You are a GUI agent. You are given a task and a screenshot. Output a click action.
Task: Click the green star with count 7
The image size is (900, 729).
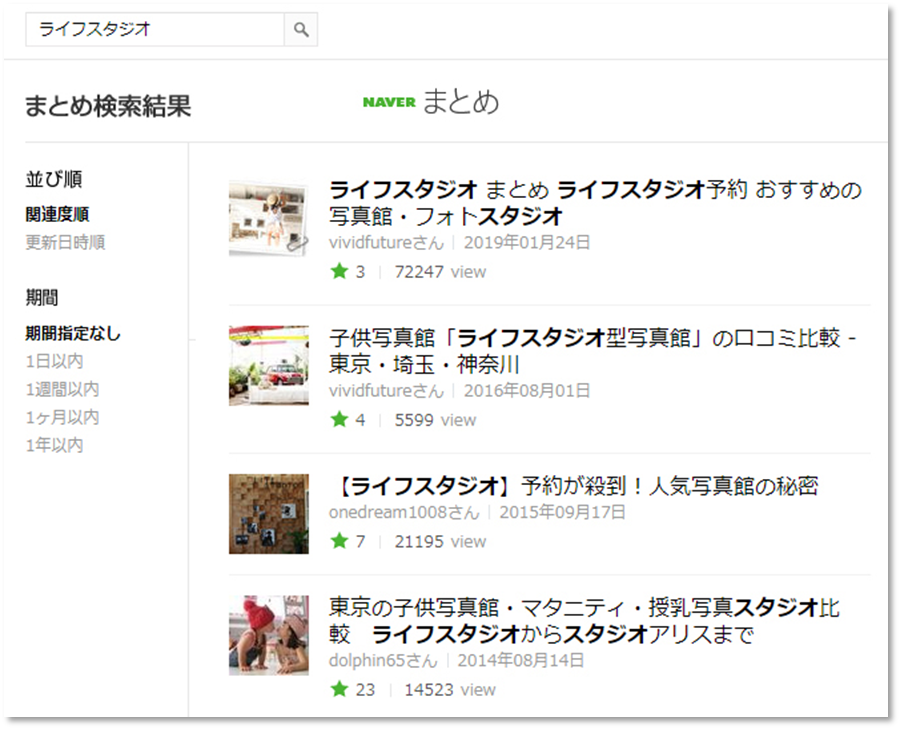click(x=340, y=541)
